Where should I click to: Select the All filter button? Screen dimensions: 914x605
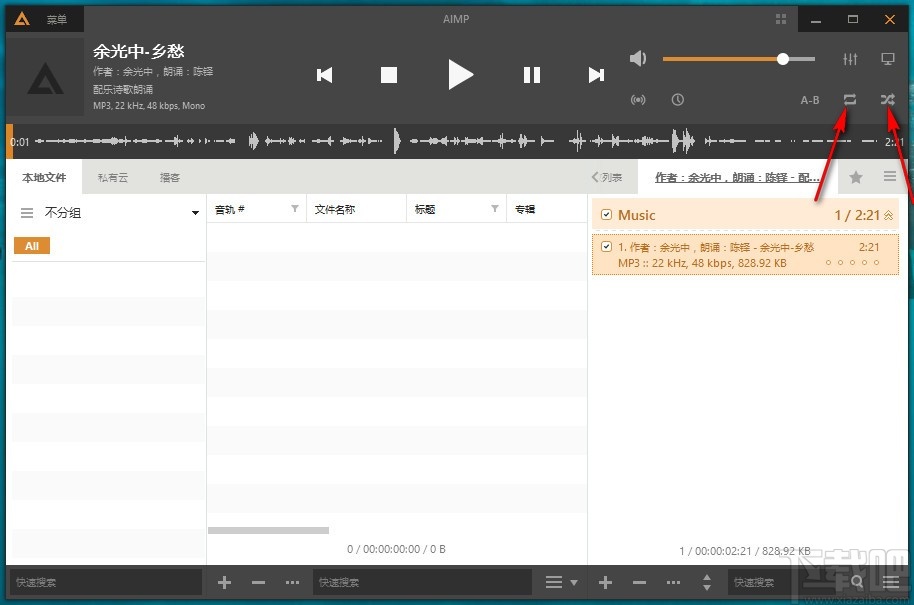pos(31,245)
